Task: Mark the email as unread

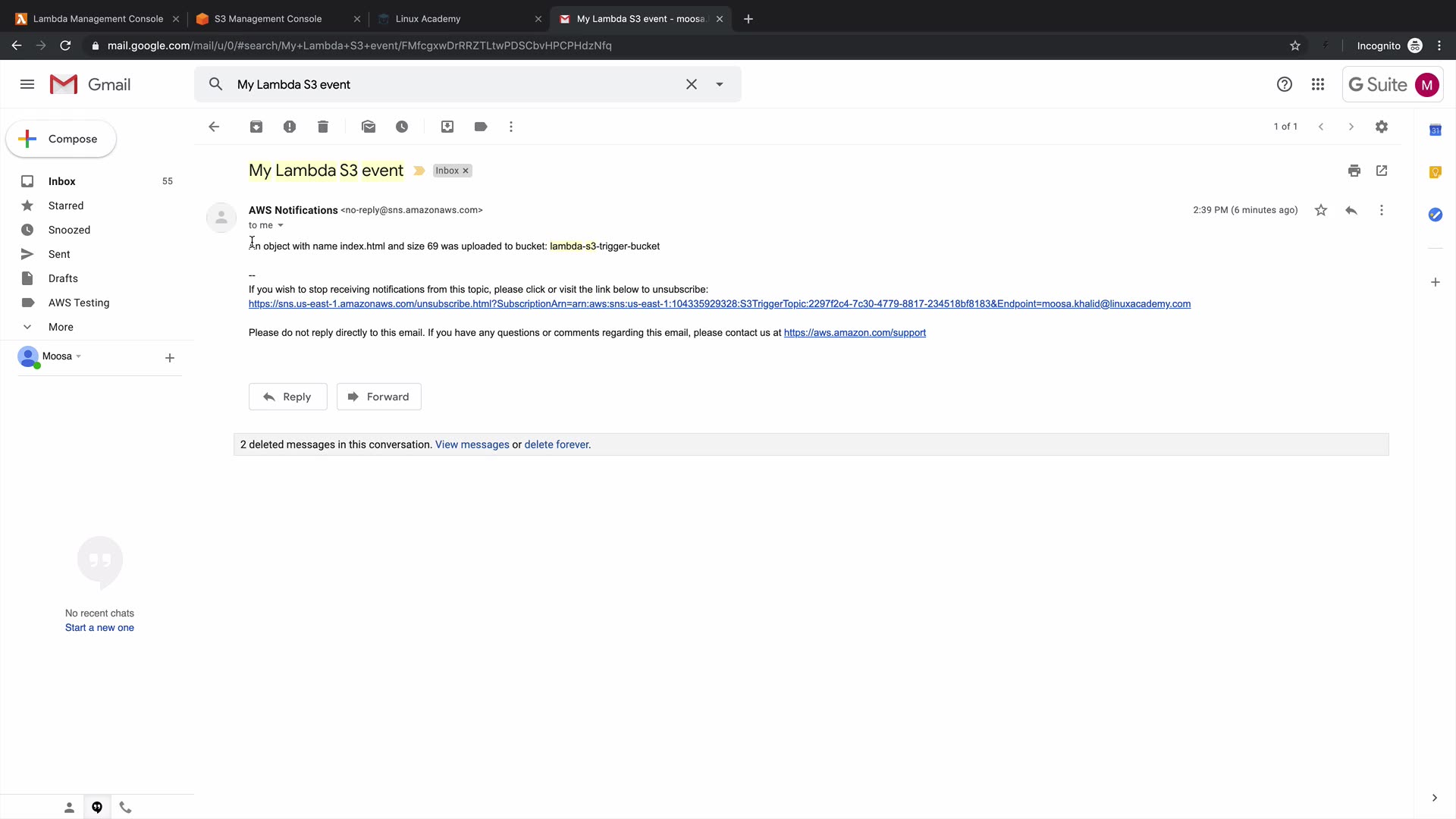Action: 369,127
